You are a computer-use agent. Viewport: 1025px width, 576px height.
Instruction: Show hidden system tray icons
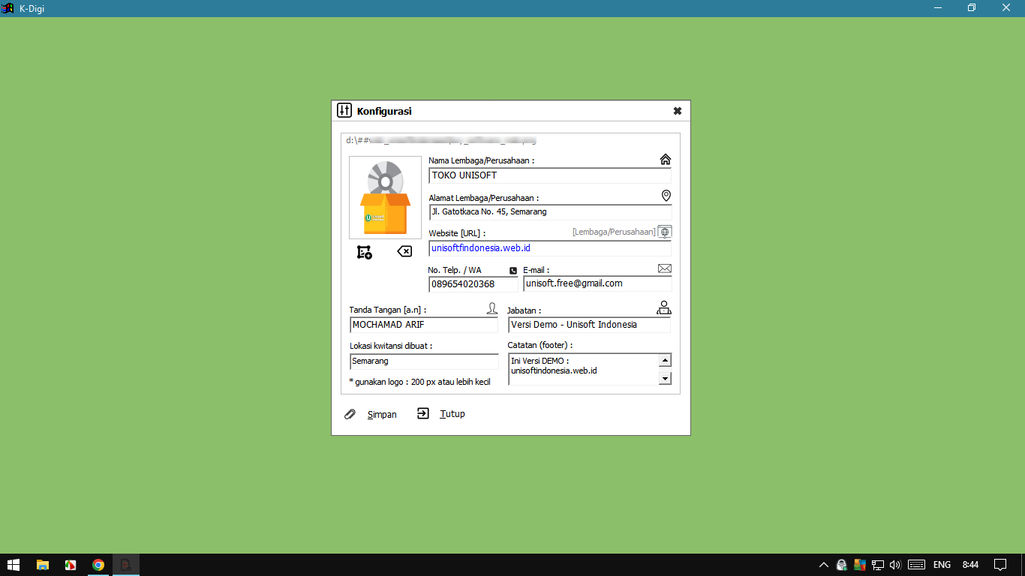coord(823,565)
